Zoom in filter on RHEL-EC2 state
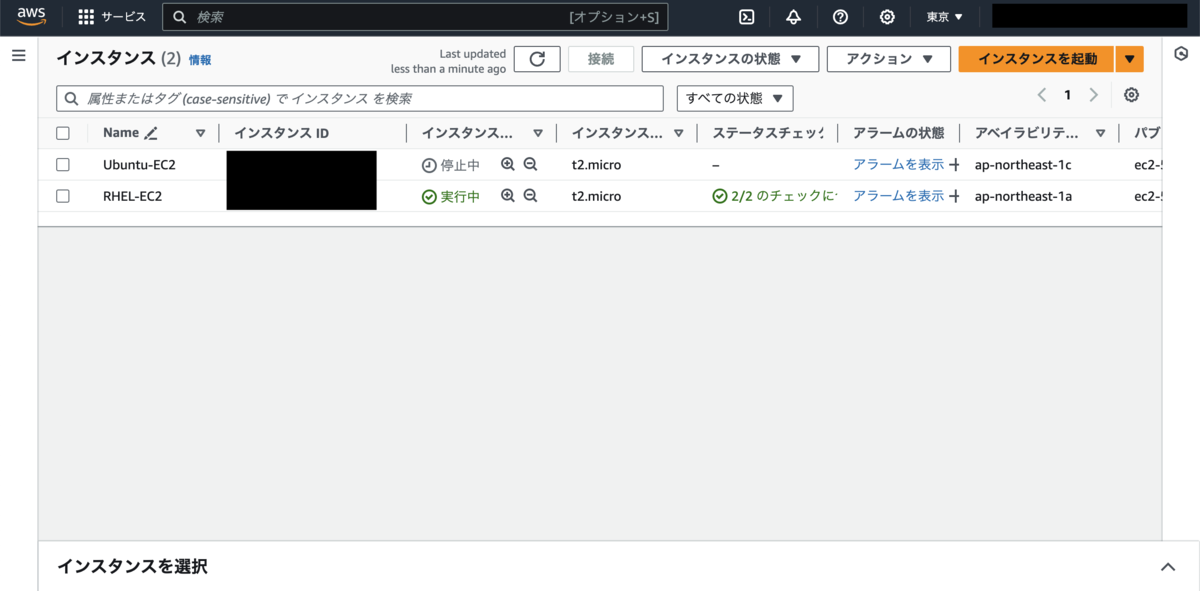The height and width of the screenshot is (591, 1200). point(507,196)
